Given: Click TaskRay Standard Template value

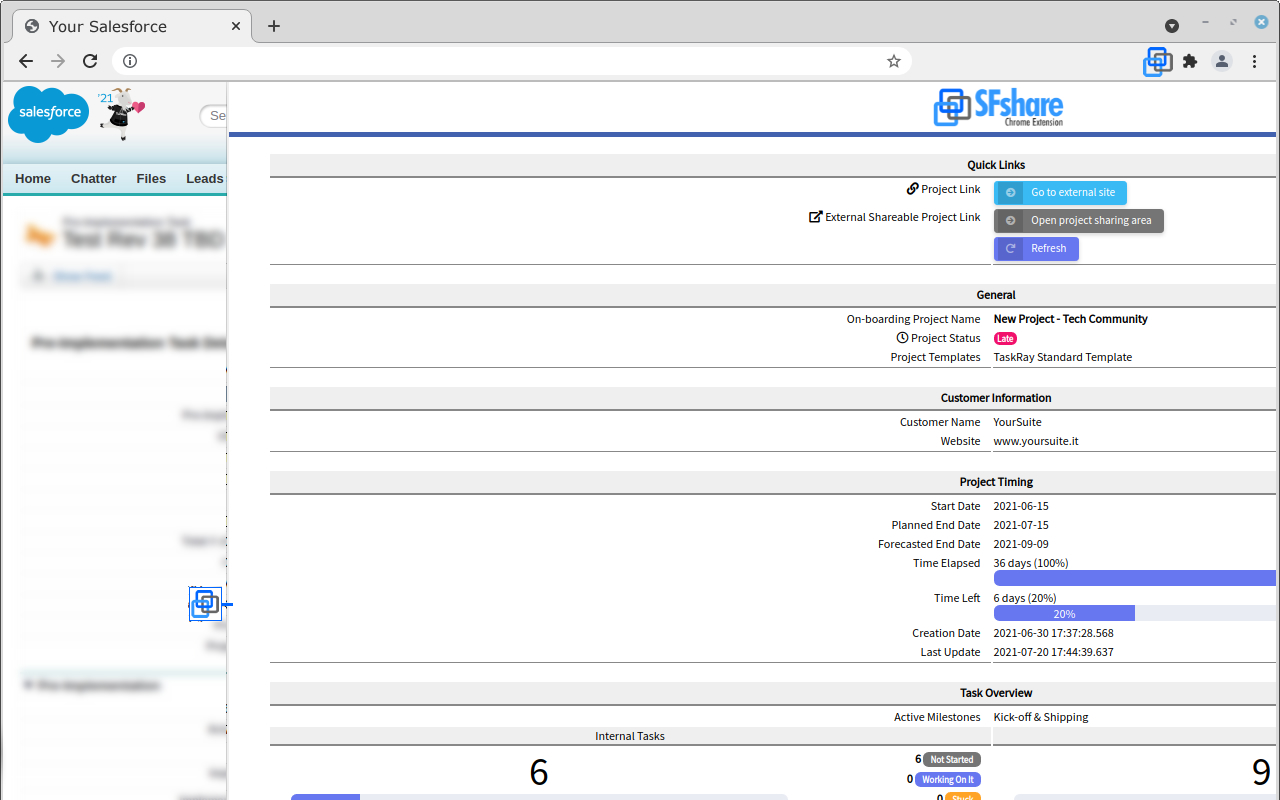Looking at the screenshot, I should [1063, 357].
